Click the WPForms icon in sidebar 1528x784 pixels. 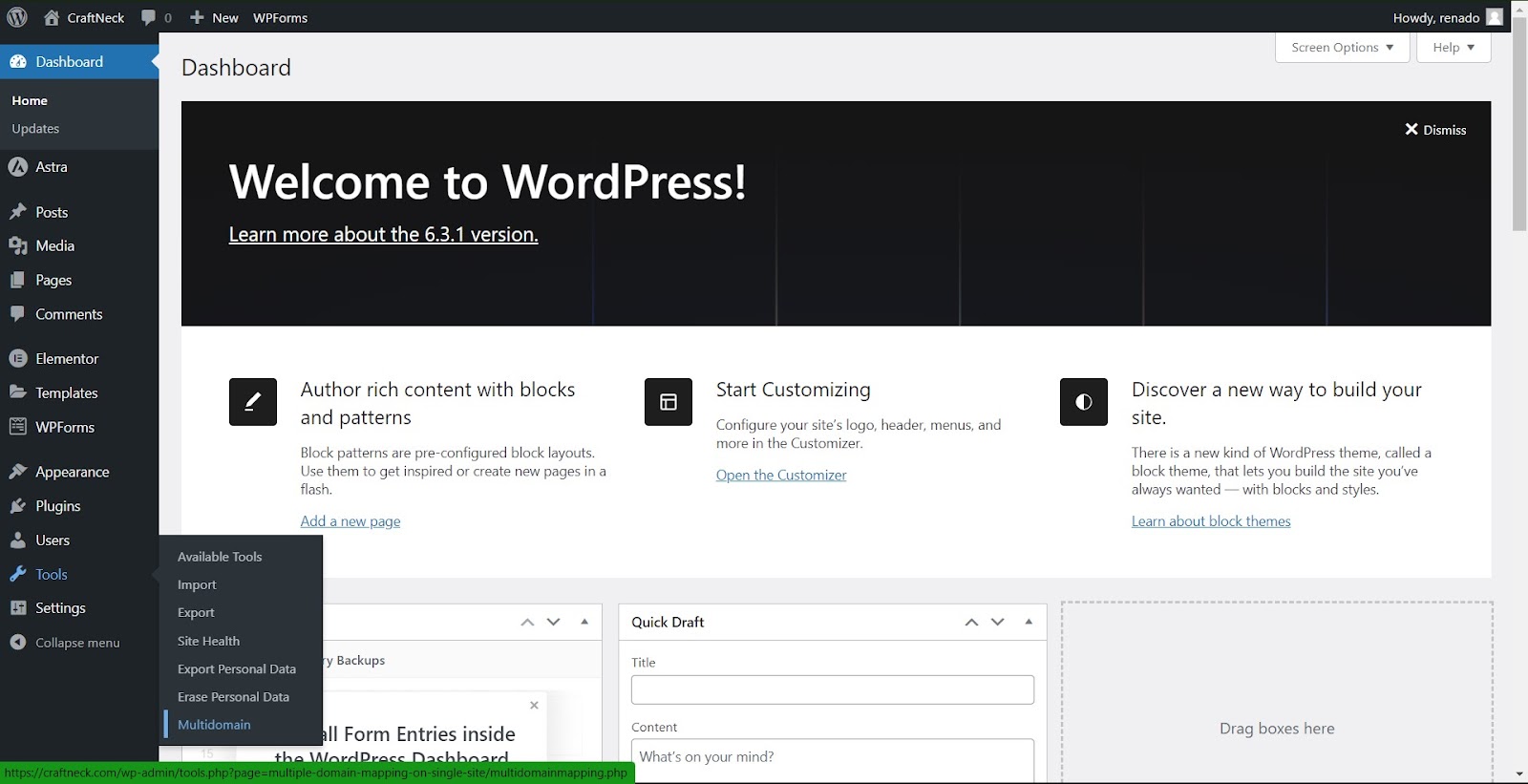[18, 427]
